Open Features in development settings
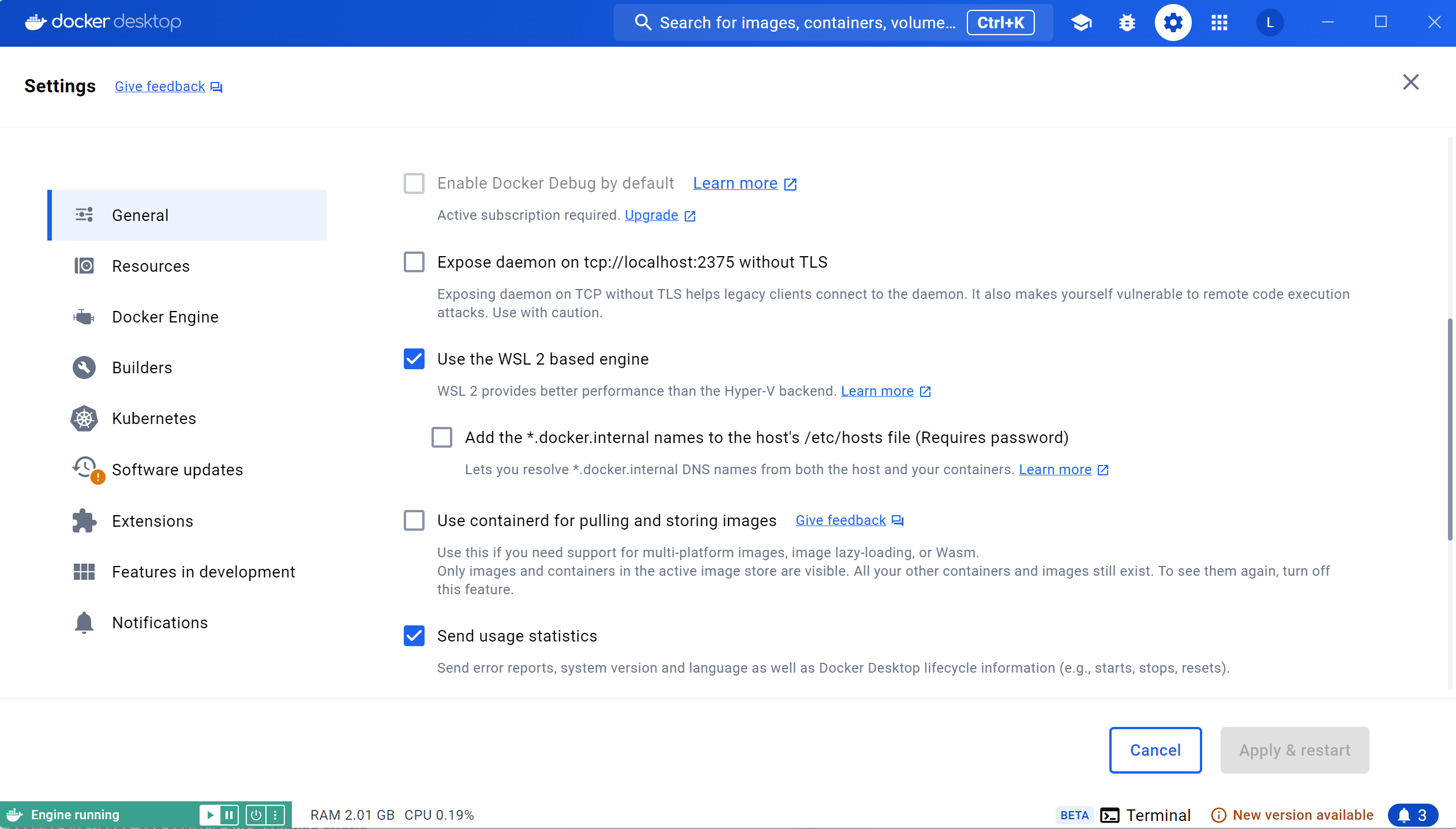The width and height of the screenshot is (1456, 829). [x=187, y=572]
